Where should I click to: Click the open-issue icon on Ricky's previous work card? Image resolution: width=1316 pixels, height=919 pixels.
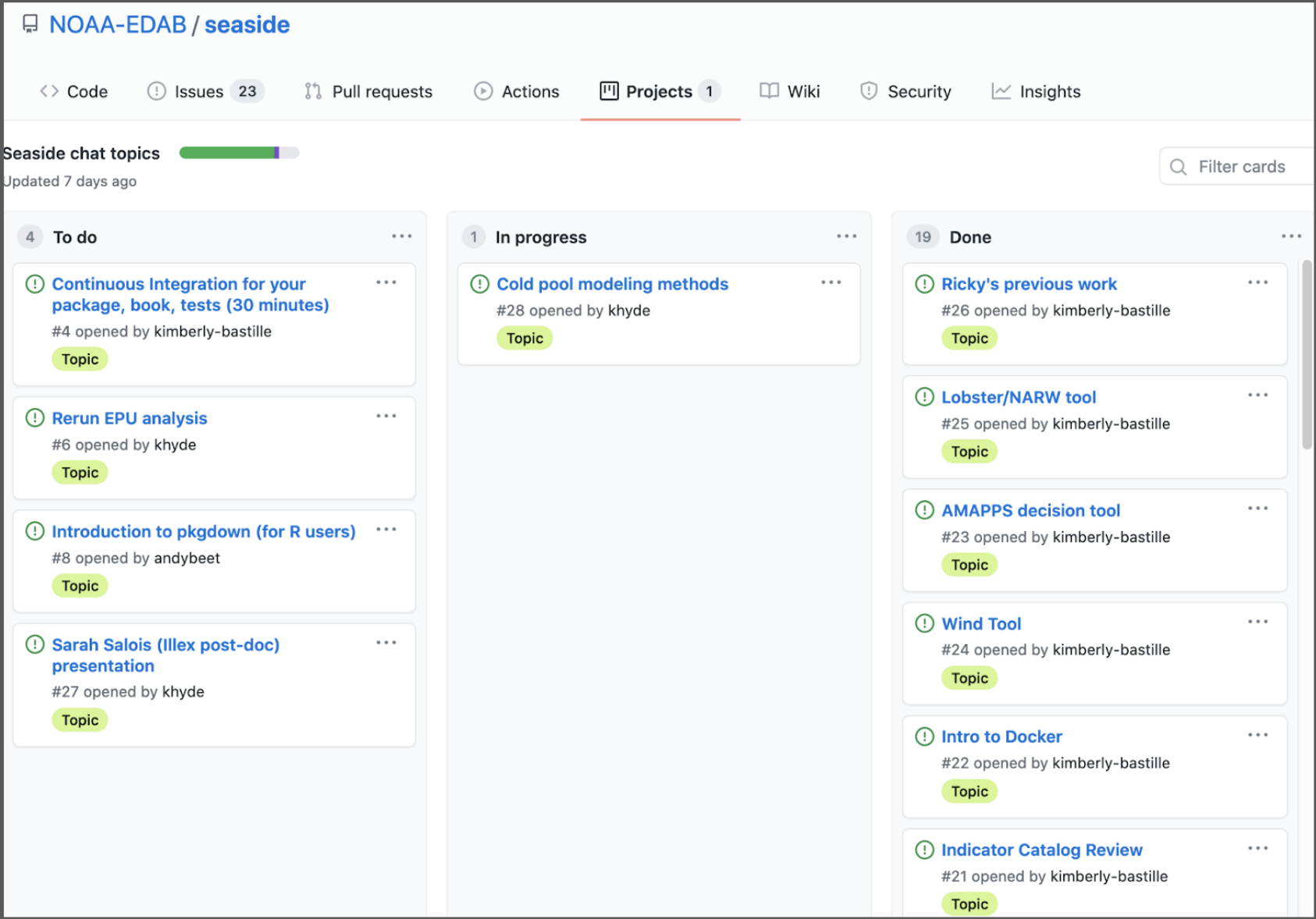pyautogui.click(x=924, y=283)
